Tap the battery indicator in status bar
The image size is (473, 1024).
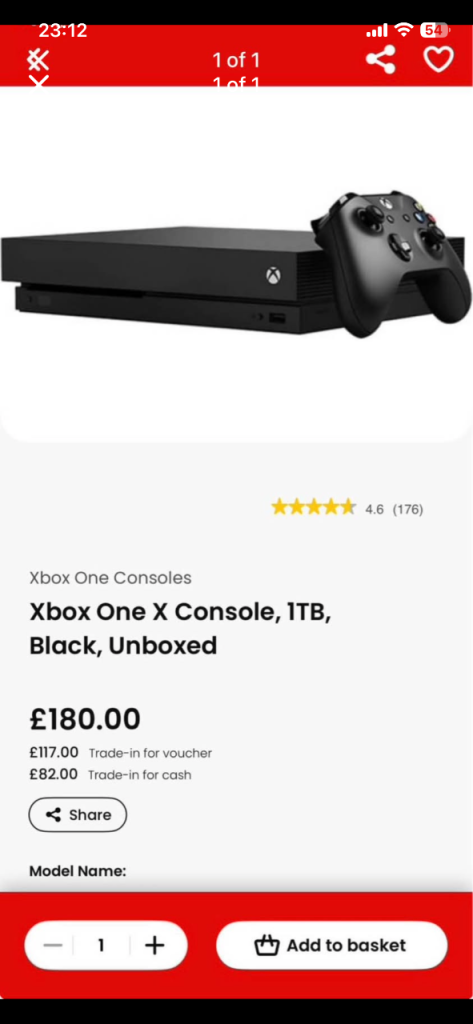[435, 30]
